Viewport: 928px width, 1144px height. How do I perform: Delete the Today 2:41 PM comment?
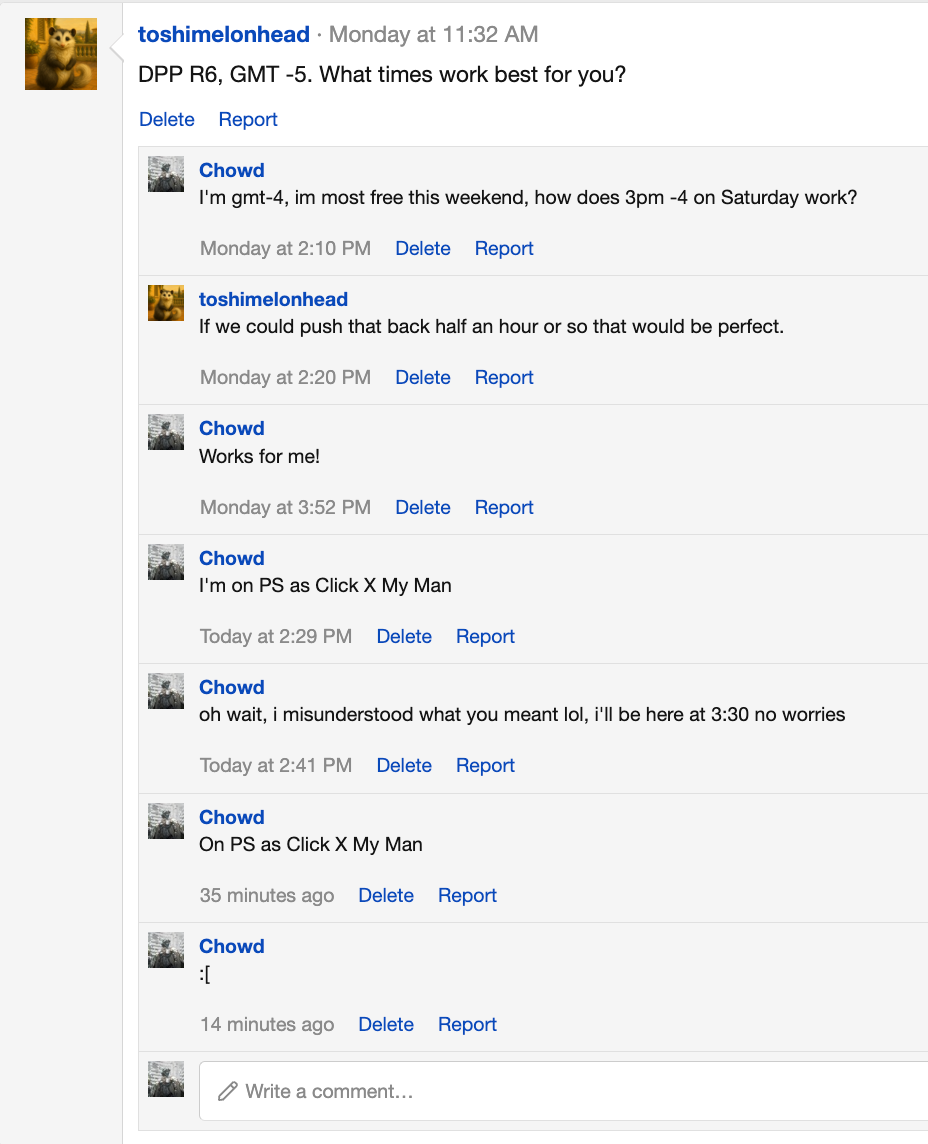tap(404, 765)
